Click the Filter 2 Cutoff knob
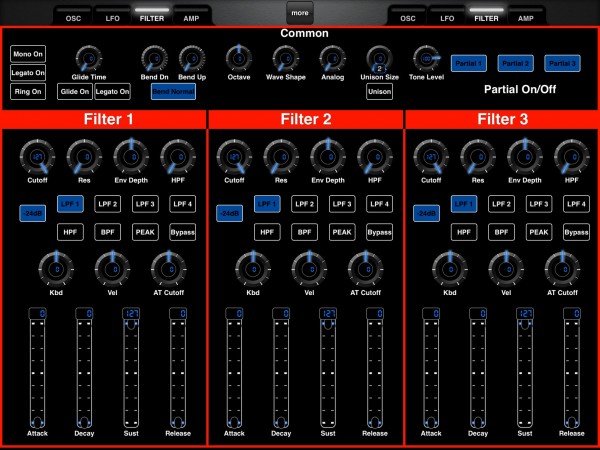600x450 pixels. 234,157
